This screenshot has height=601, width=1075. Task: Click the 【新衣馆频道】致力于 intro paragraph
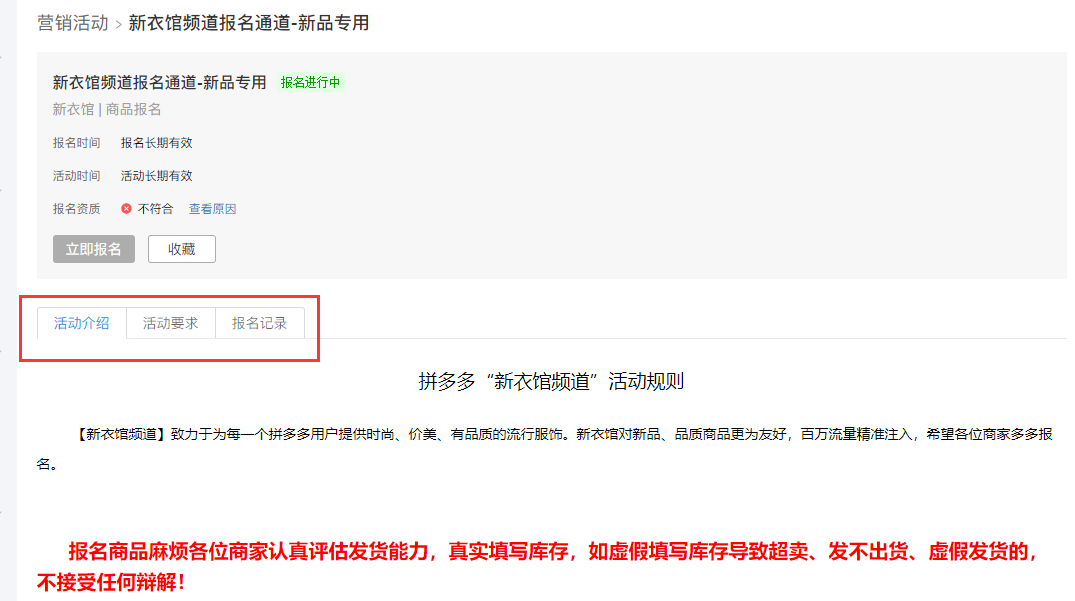click(544, 449)
